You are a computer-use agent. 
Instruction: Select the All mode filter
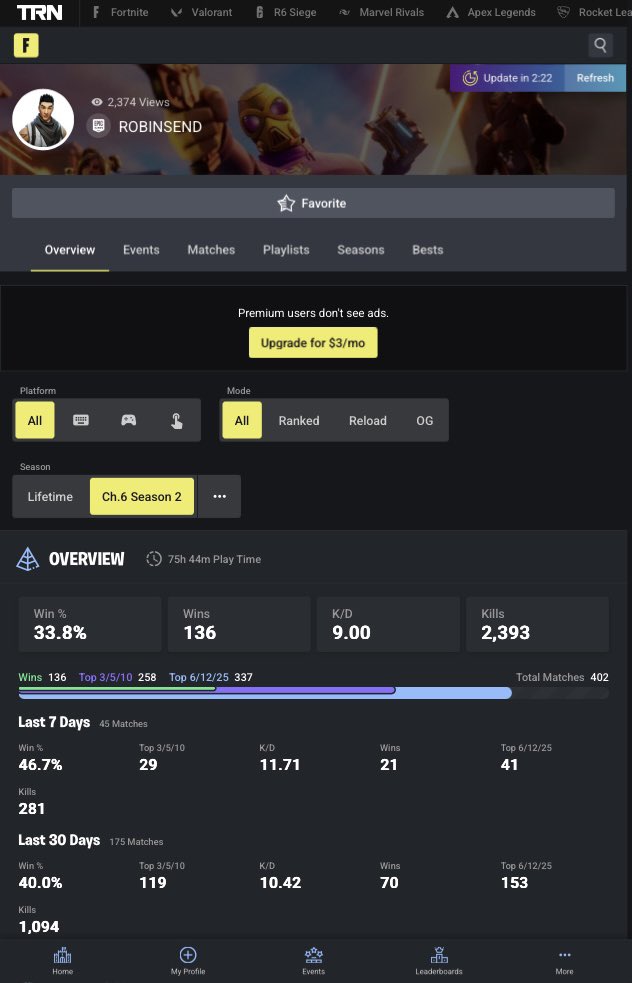click(x=242, y=420)
